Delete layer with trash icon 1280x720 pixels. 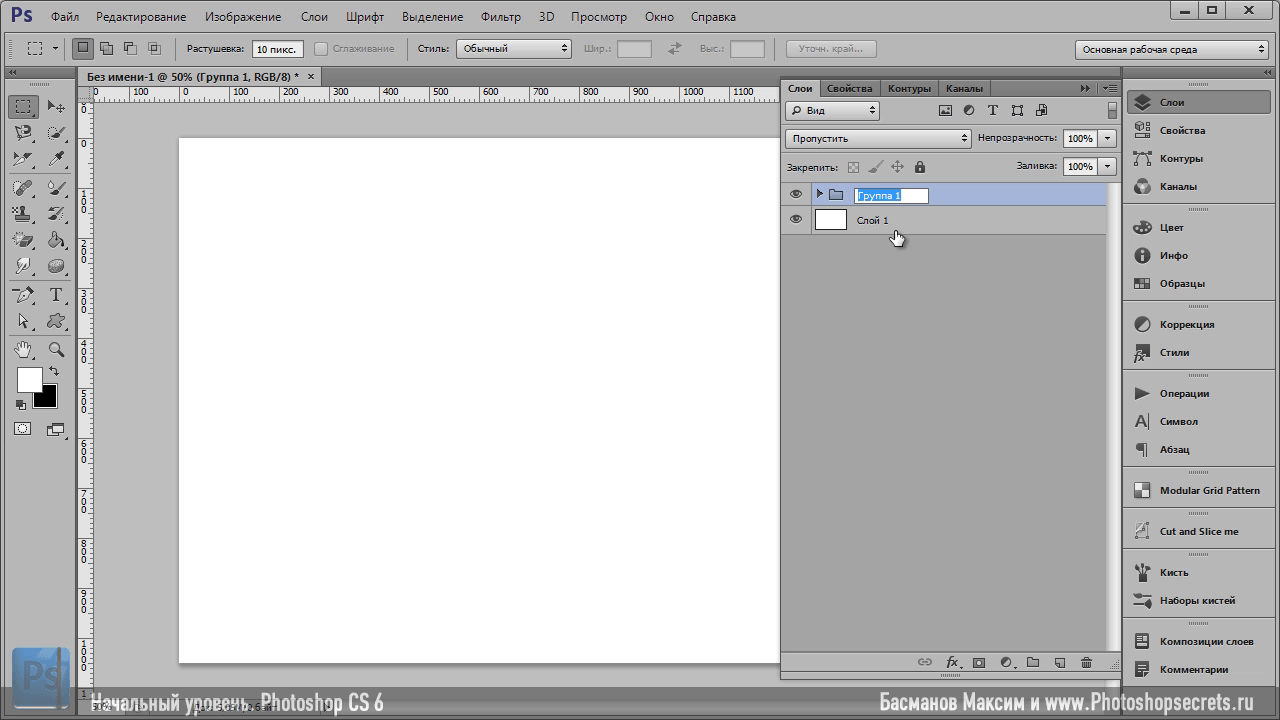pos(1086,663)
